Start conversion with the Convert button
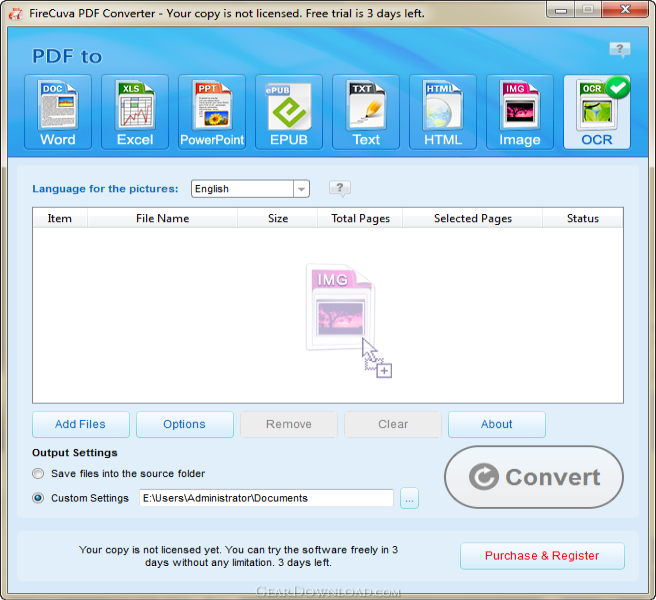The width and height of the screenshot is (656, 600). click(x=534, y=477)
